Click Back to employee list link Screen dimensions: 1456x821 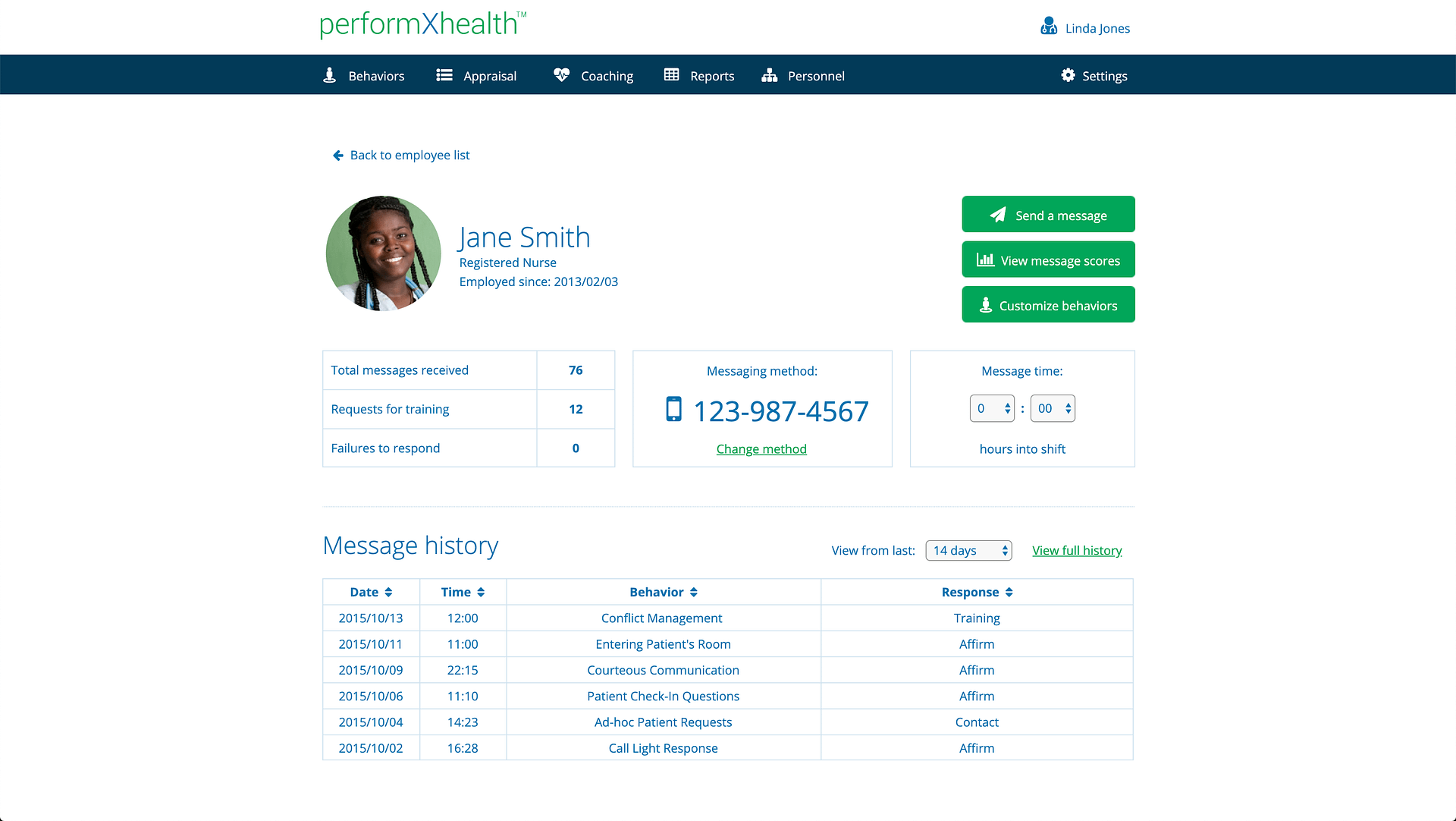[401, 156]
